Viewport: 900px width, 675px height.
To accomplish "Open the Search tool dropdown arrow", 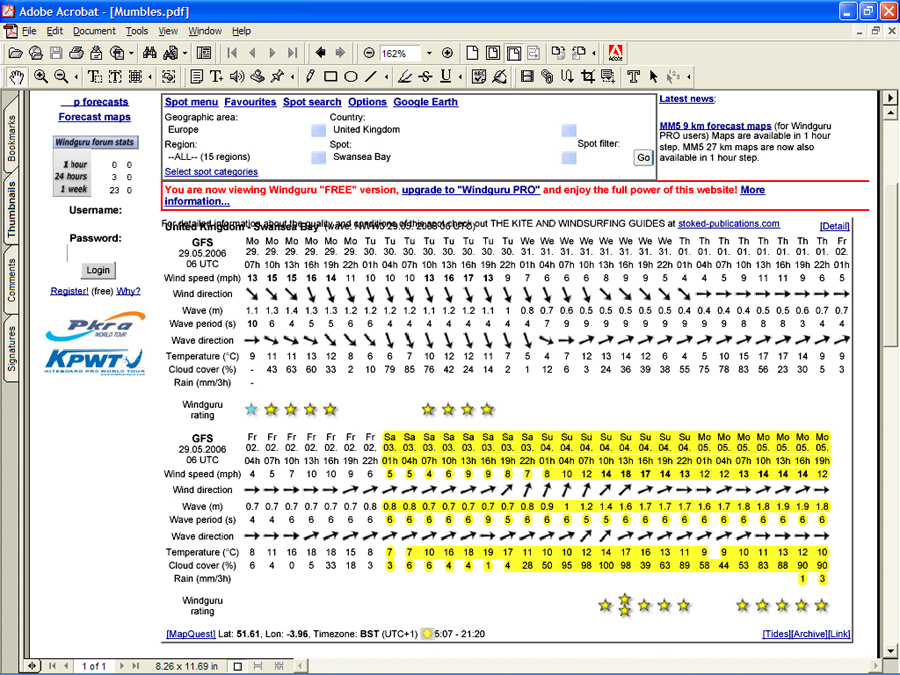I will pyautogui.click(x=185, y=53).
